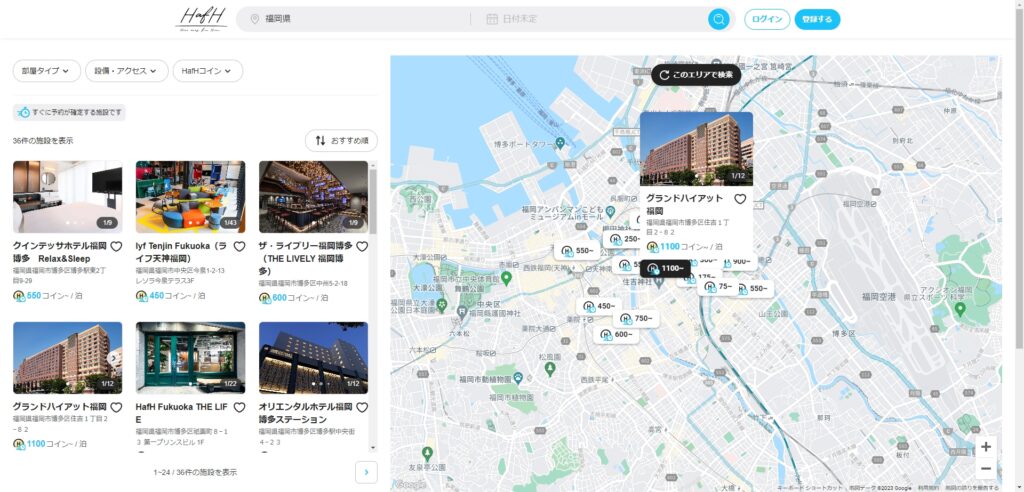Favorite lyf Tenjin Fukuoka with its heart
The image size is (1024, 492).
[239, 246]
